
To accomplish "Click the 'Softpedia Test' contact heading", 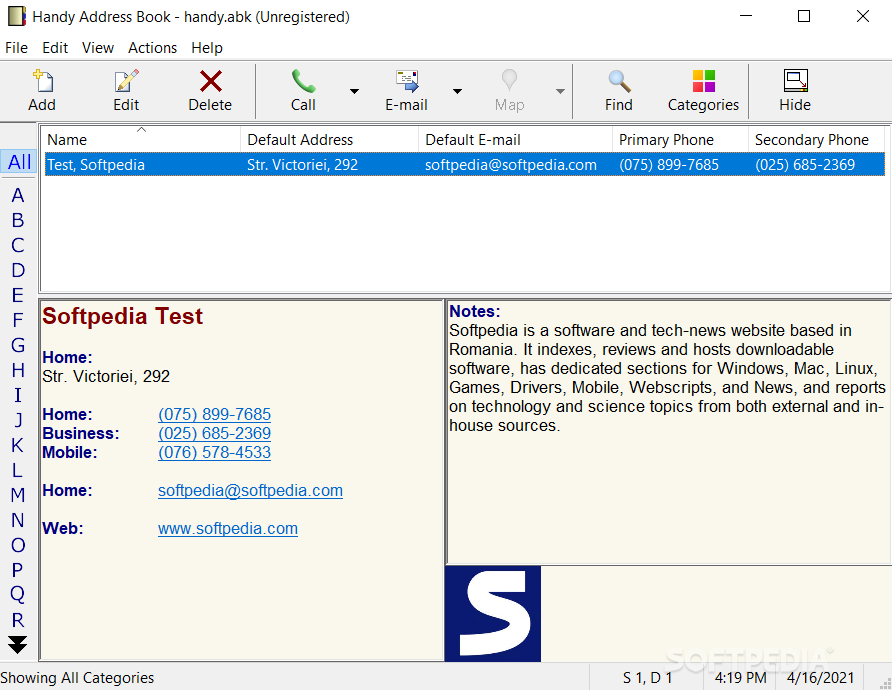I will point(122,316).
